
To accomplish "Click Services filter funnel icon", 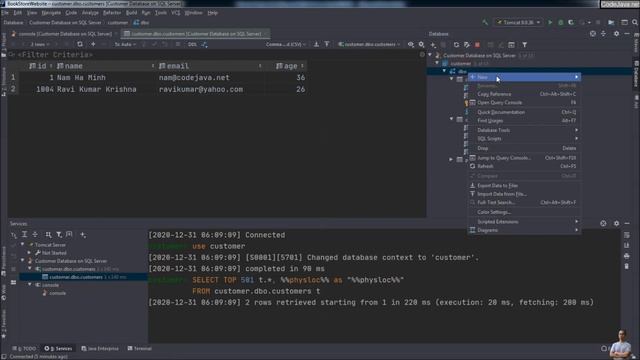I will (59, 235).
